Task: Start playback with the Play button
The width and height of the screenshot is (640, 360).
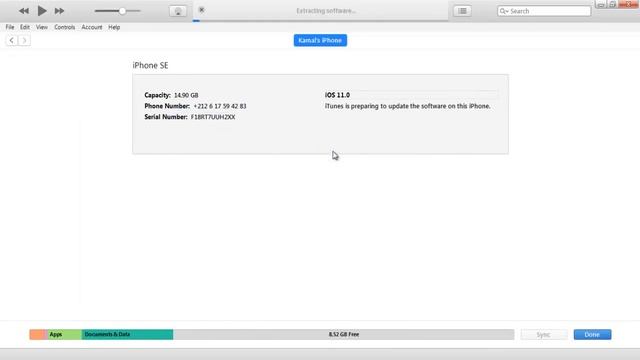Action: (x=42, y=11)
